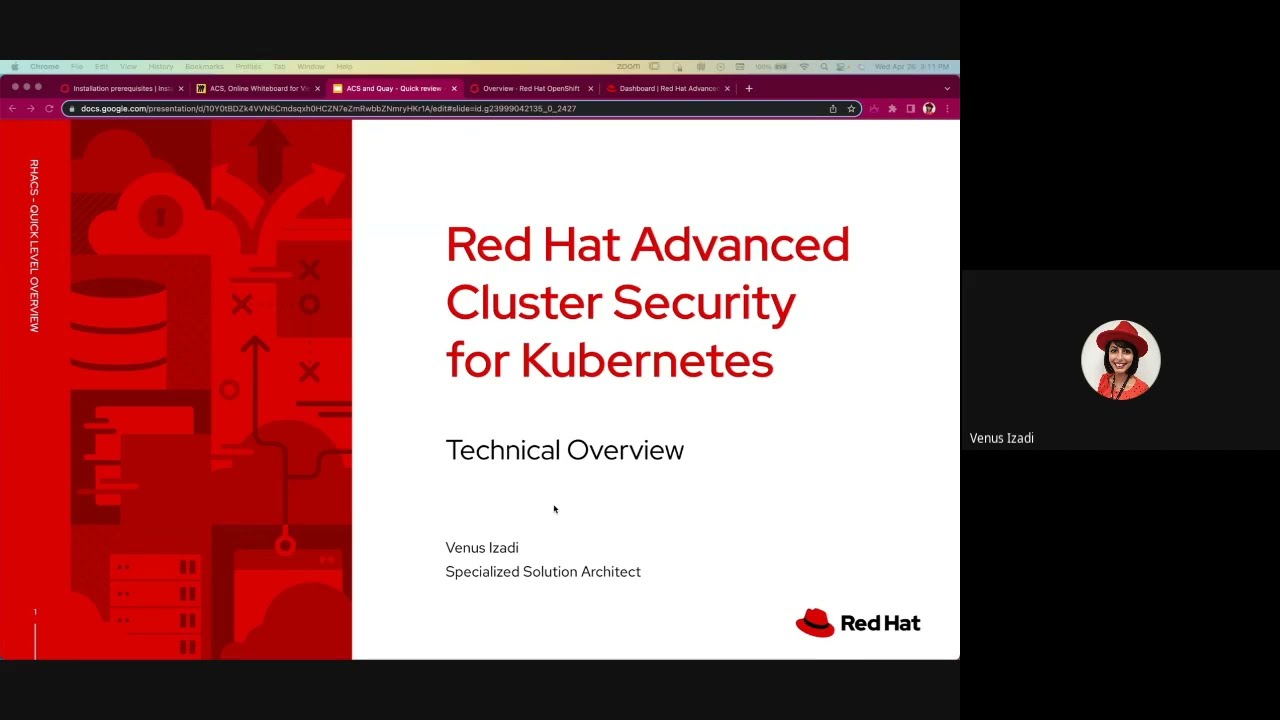Switch to the Overview - Red Hat OpenShift tab
Image resolution: width=1280 pixels, height=720 pixels.
[x=529, y=88]
